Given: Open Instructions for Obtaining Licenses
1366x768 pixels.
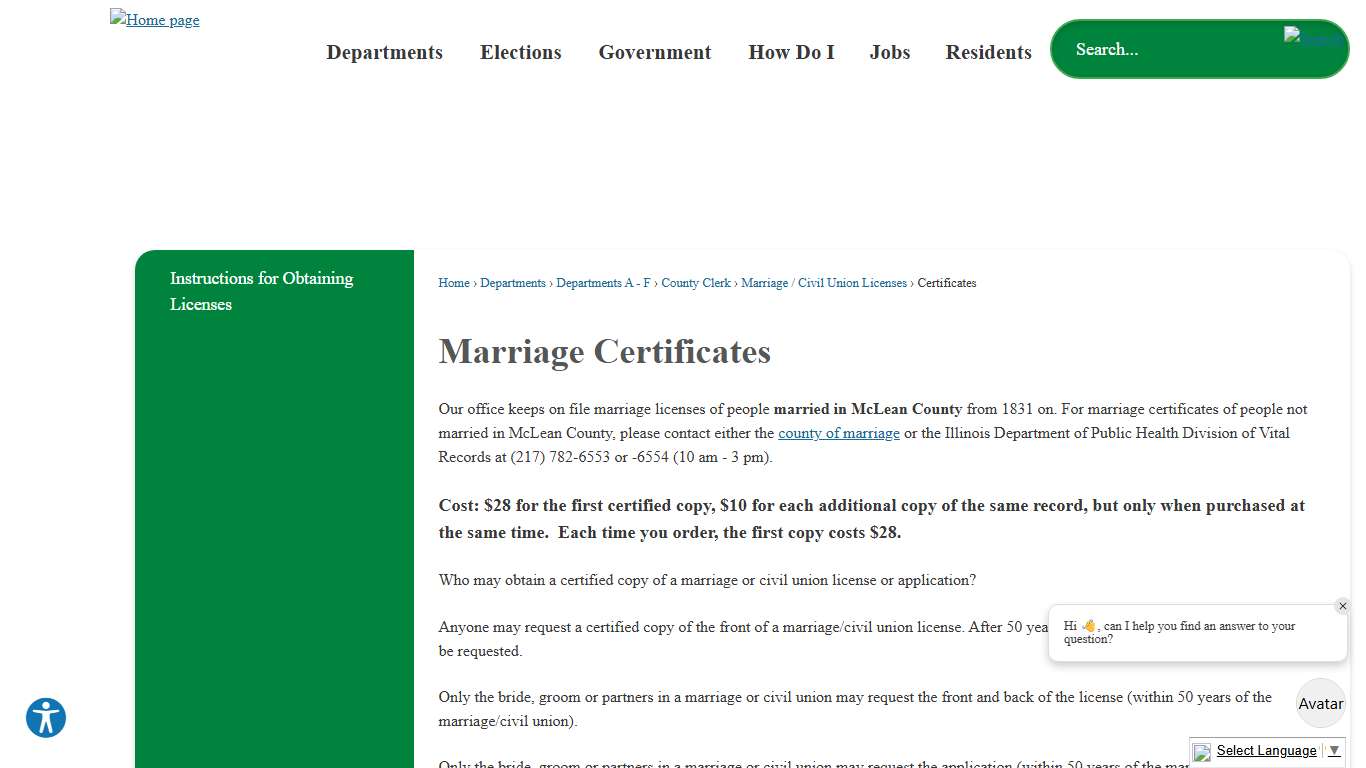Looking at the screenshot, I should [x=261, y=291].
